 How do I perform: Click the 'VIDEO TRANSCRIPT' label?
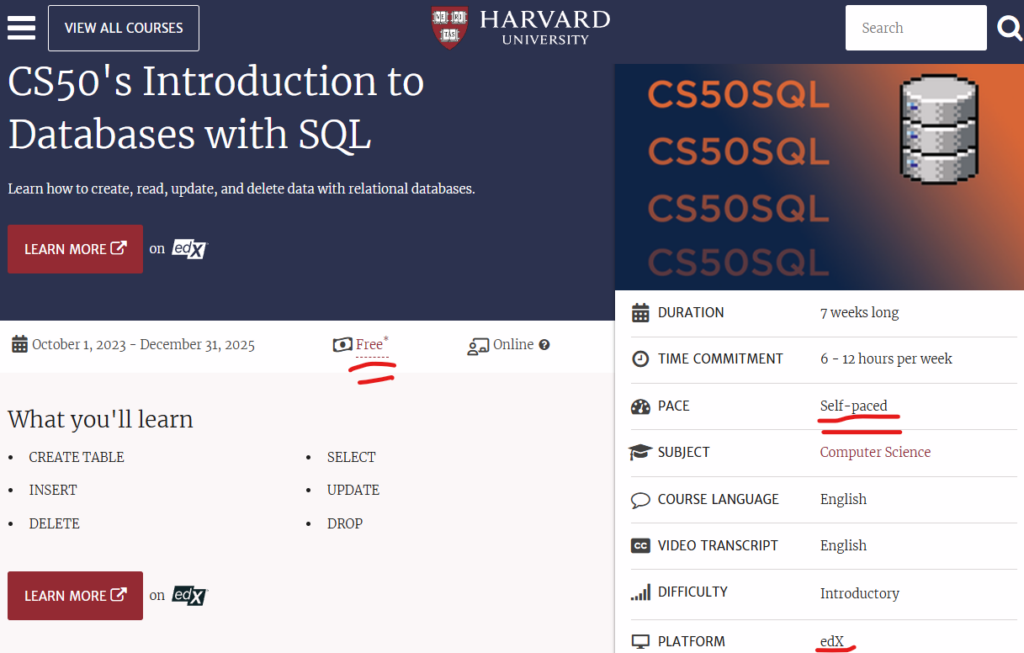718,546
